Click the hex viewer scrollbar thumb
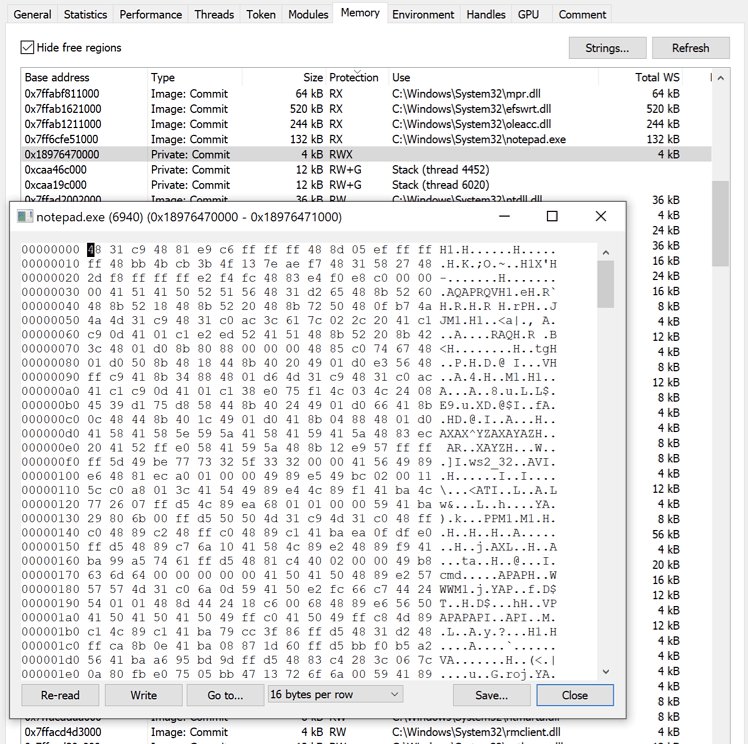This screenshot has height=744, width=748. pyautogui.click(x=606, y=284)
